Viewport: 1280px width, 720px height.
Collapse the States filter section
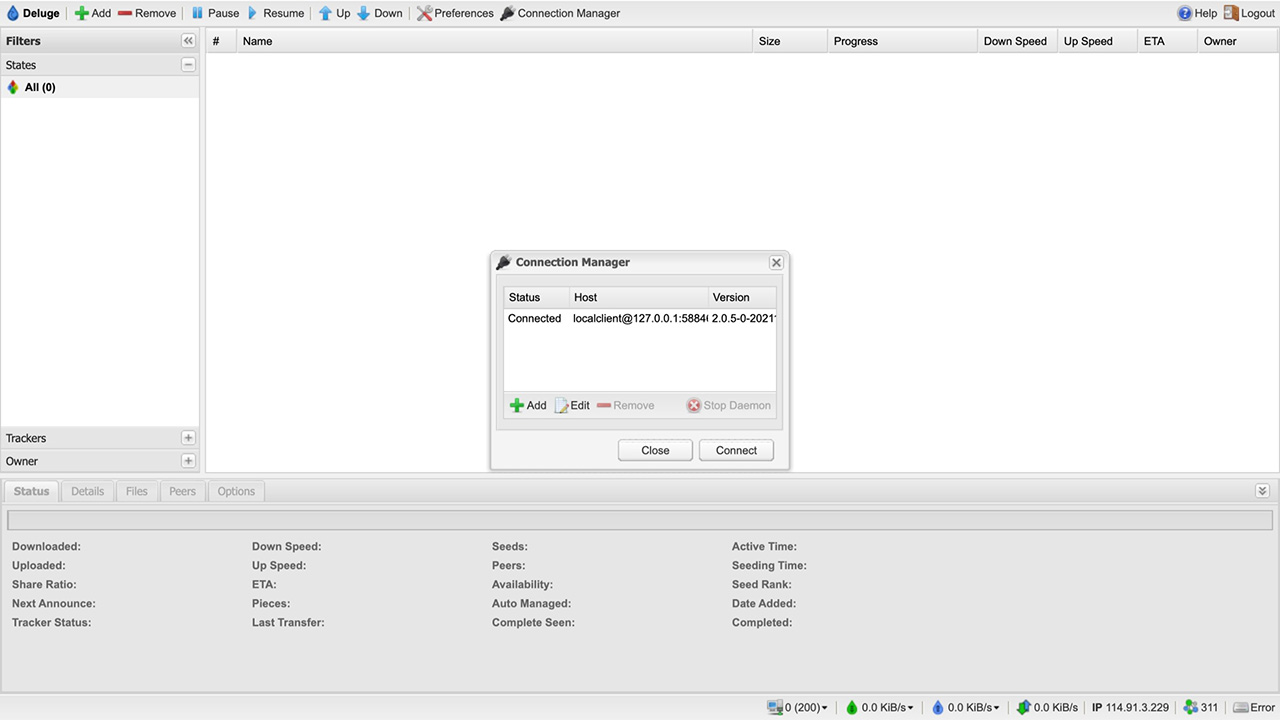188,65
